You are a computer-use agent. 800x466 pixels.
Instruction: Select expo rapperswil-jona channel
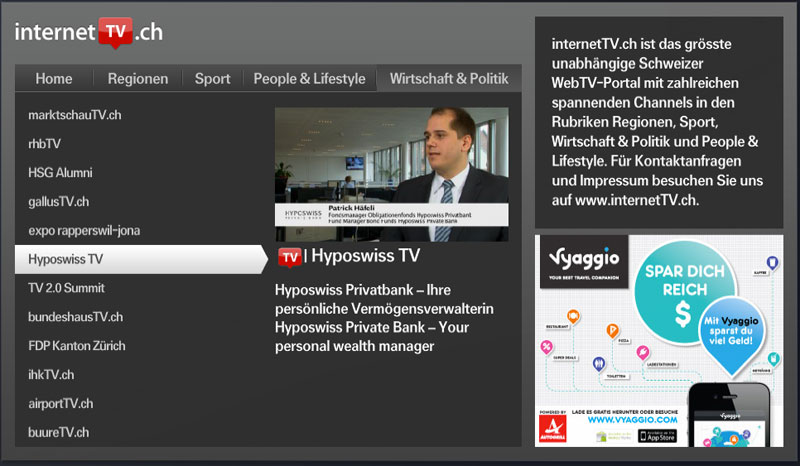click(x=84, y=230)
